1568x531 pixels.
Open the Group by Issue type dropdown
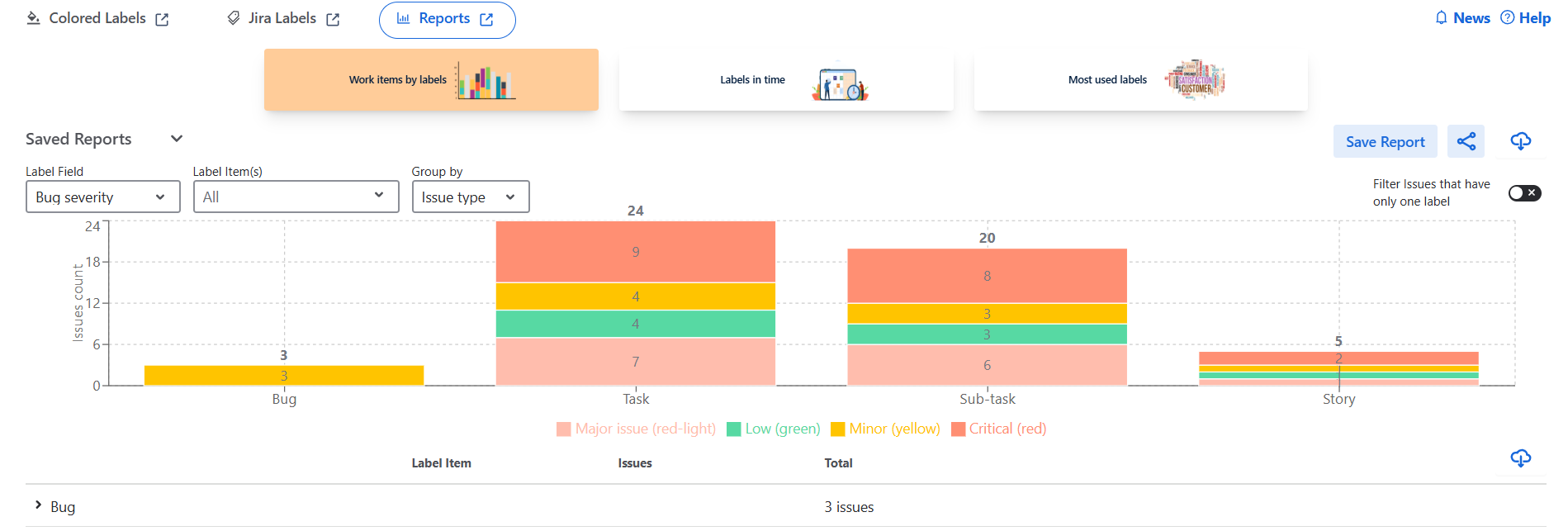[x=470, y=197]
